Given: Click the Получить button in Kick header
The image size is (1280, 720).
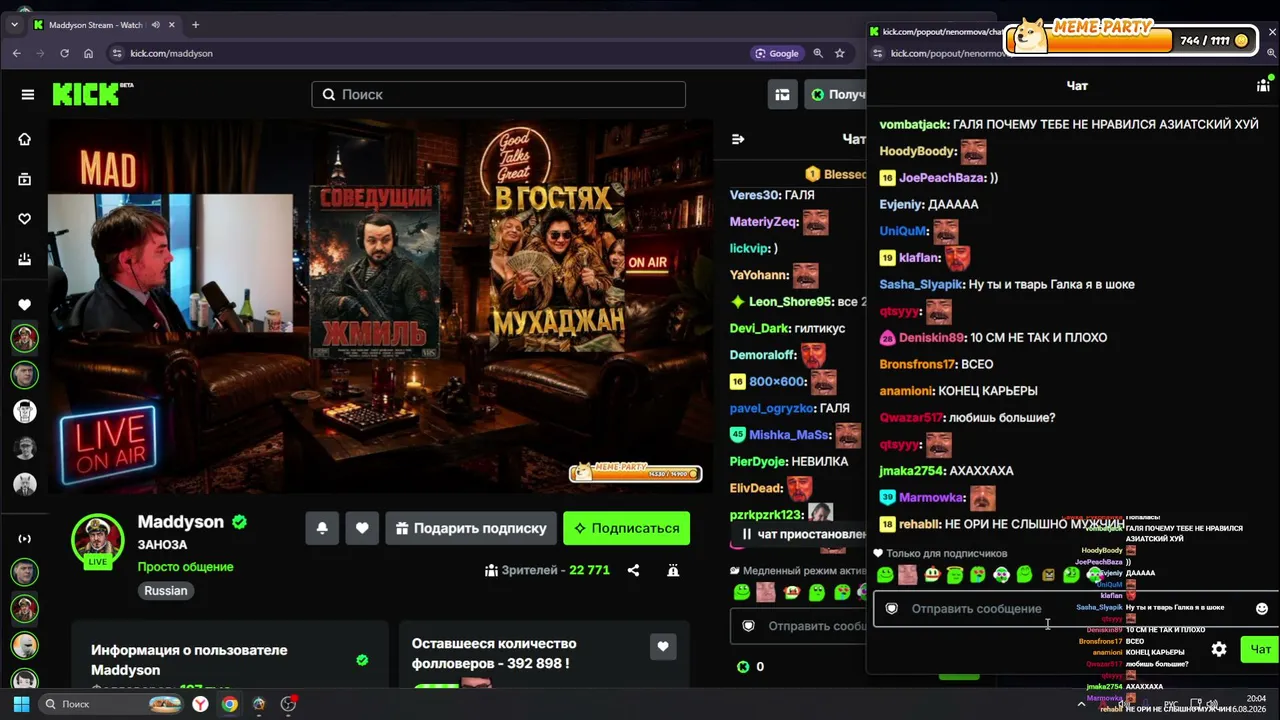Looking at the screenshot, I should 835,94.
